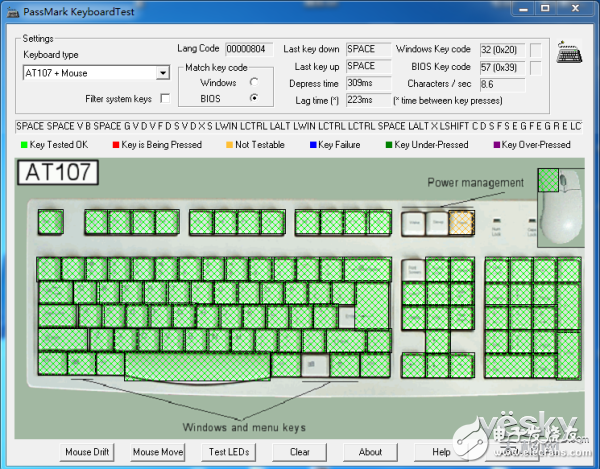Select the BIOS match key code radio button
Image resolution: width=600 pixels, height=469 pixels.
254,98
